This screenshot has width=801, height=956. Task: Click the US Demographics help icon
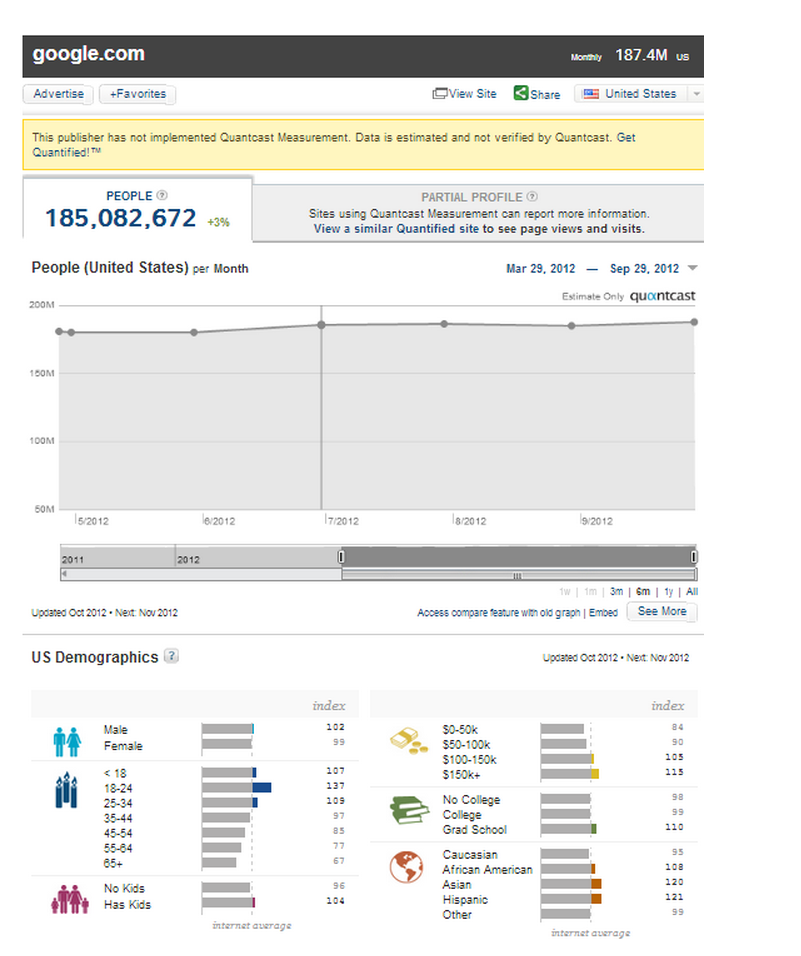click(172, 657)
